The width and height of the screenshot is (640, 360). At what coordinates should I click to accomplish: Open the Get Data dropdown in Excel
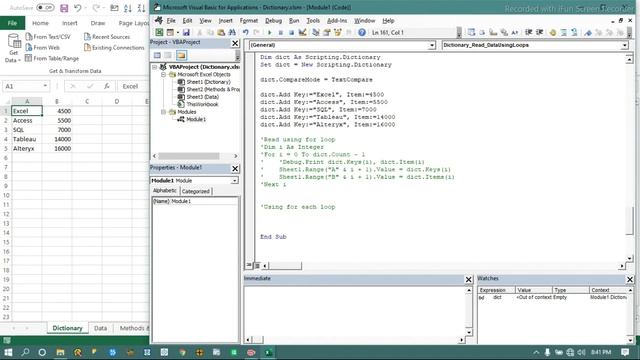point(13,49)
